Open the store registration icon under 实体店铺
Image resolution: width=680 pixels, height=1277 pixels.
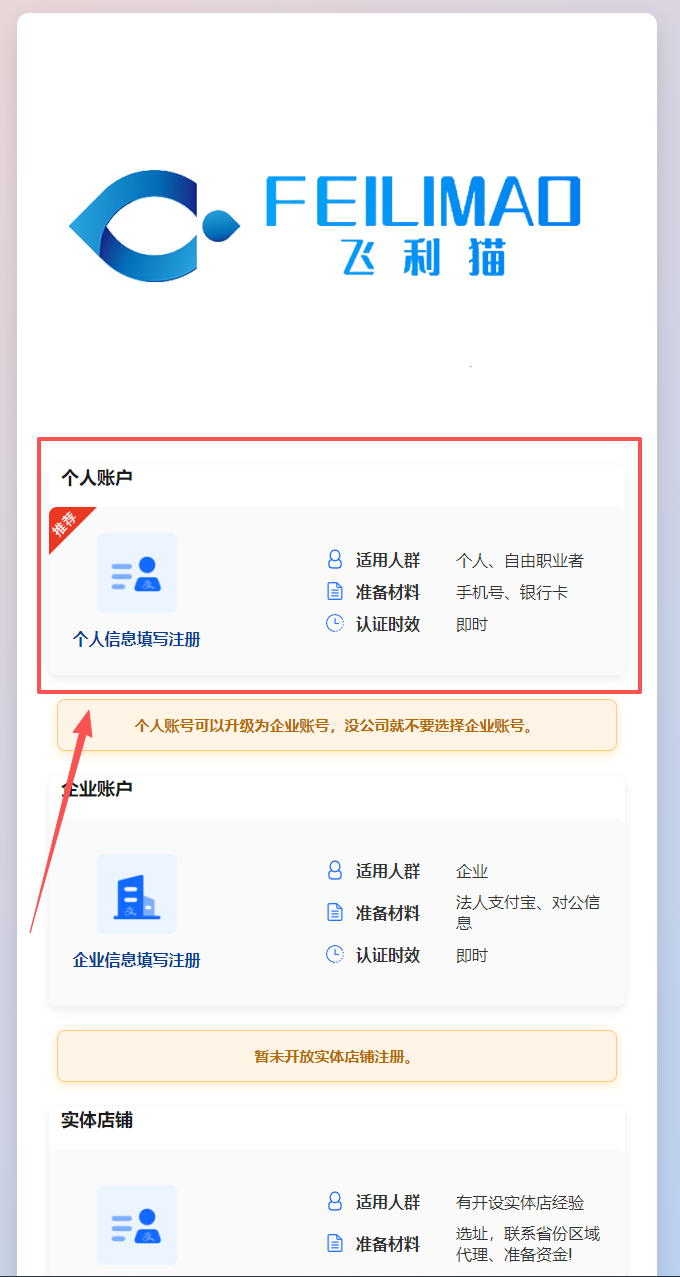(137, 1225)
